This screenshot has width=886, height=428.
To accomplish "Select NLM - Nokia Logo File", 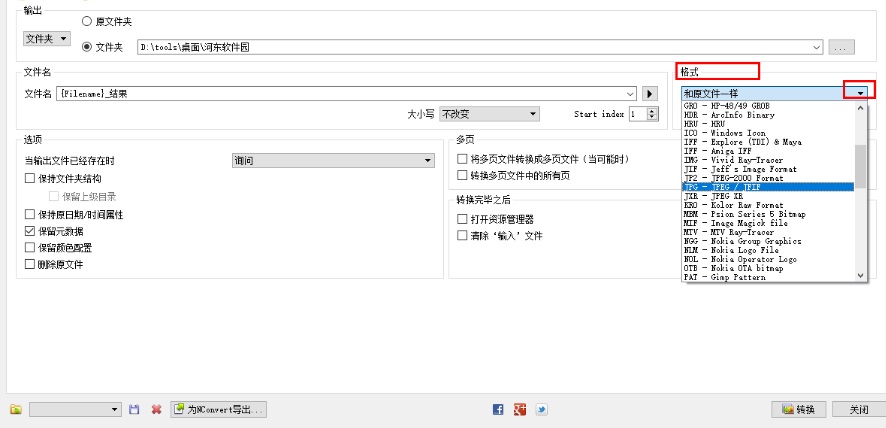I will click(x=768, y=250).
